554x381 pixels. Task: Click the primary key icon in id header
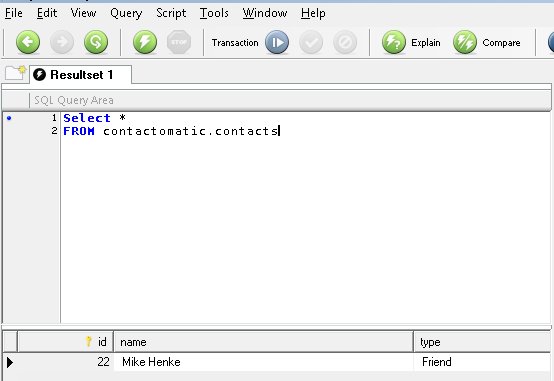pyautogui.click(x=88, y=341)
